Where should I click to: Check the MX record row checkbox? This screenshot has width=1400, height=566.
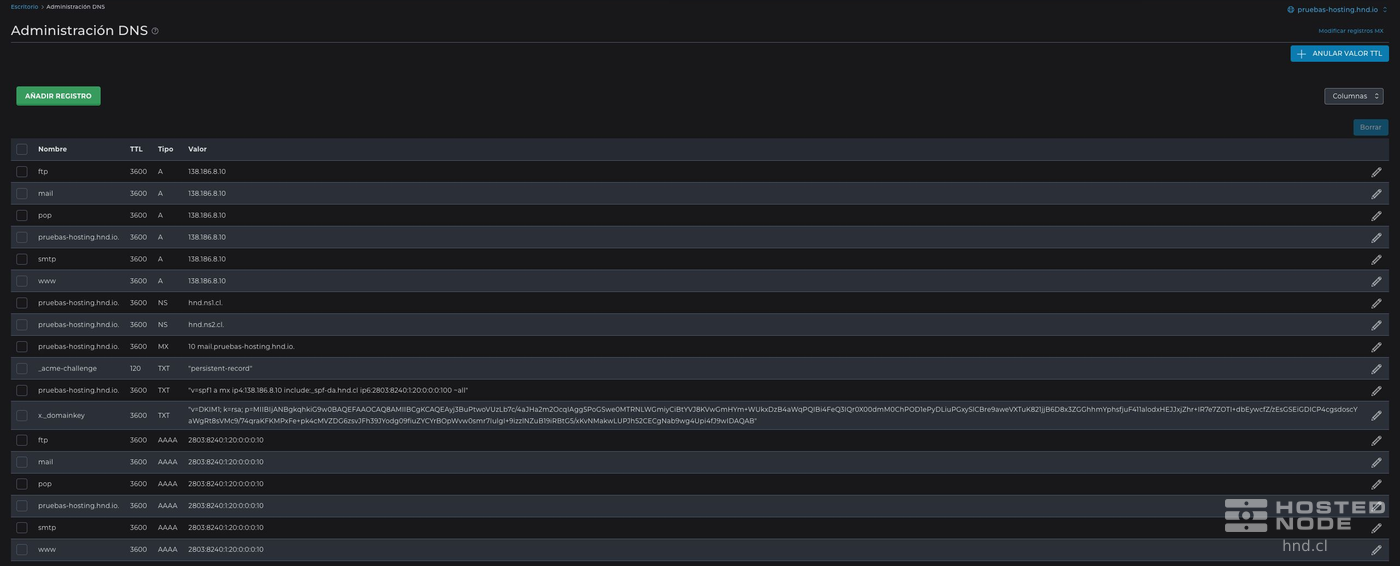point(22,346)
